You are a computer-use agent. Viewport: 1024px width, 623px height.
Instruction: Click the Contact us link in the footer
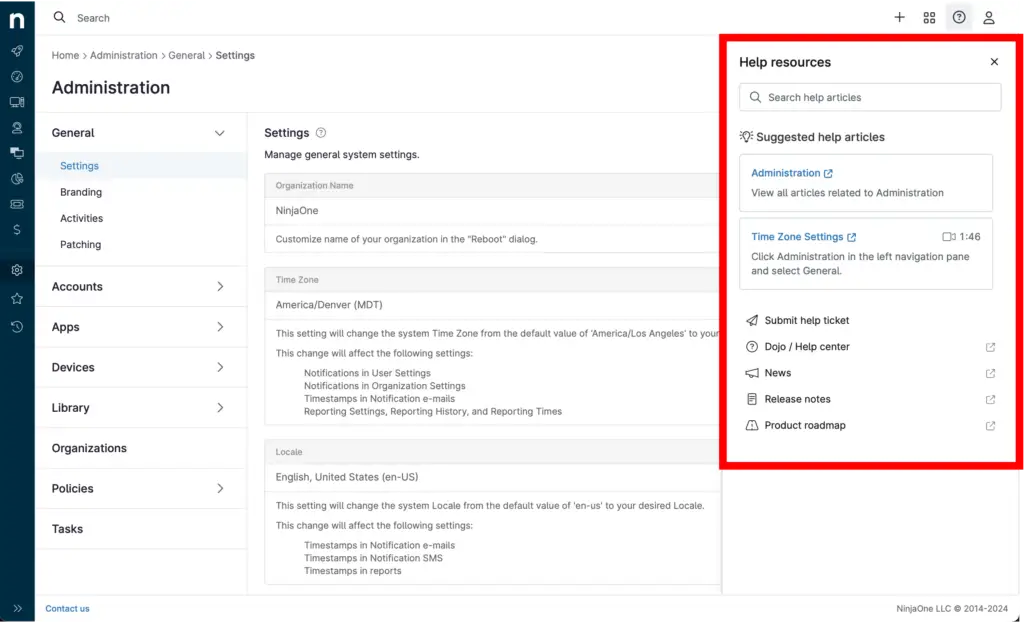point(67,609)
